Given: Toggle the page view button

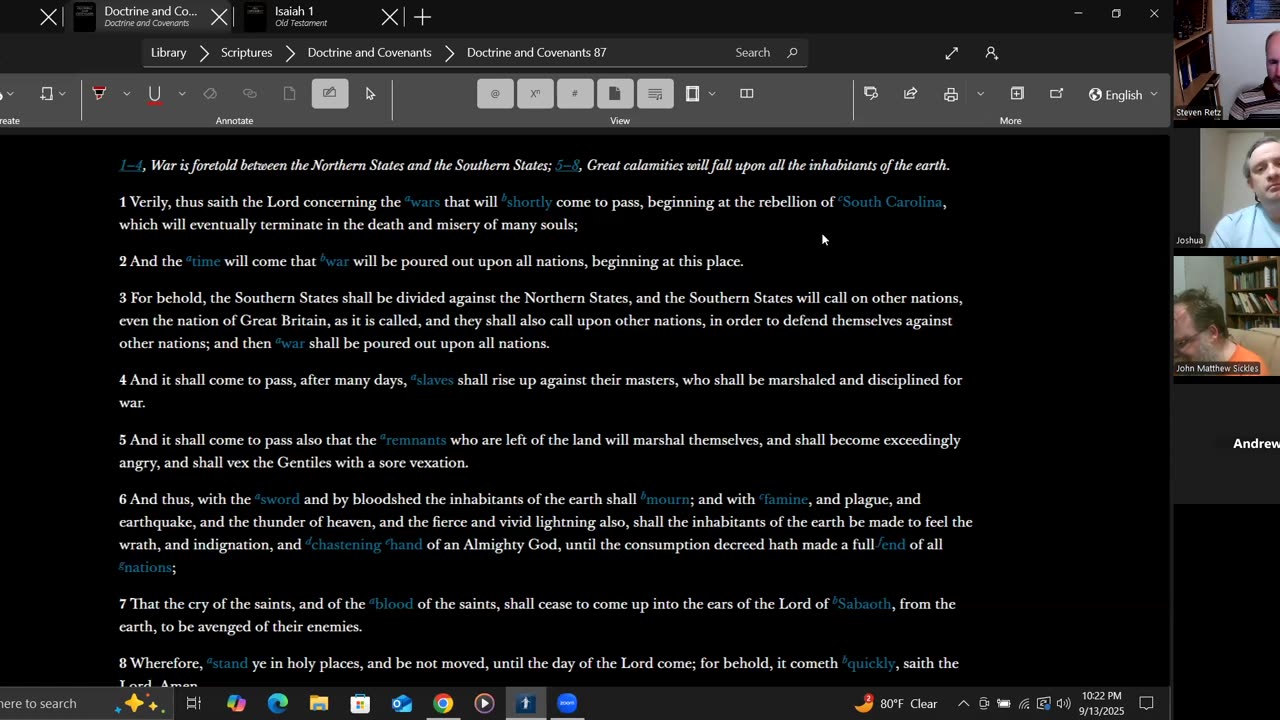Looking at the screenshot, I should tap(615, 94).
